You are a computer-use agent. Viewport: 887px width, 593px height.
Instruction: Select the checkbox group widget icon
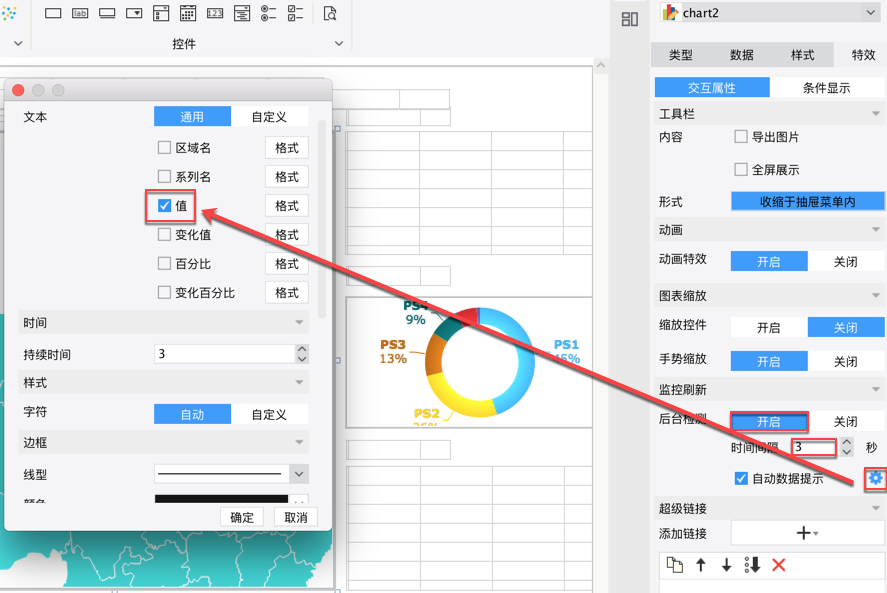coord(295,13)
